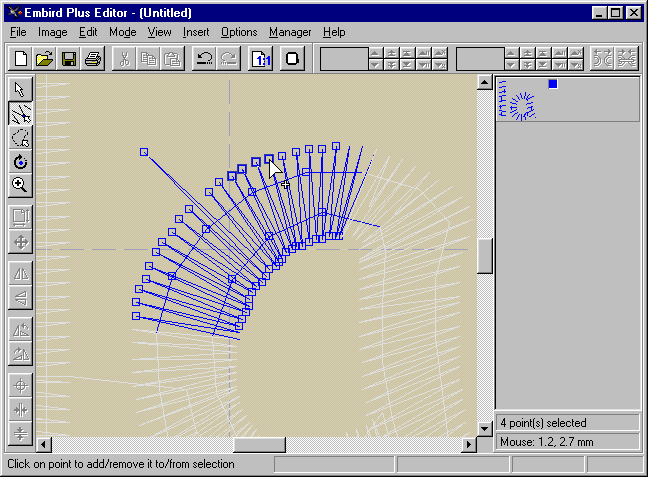
Task: Click the resize design tool icon
Action: [20, 217]
